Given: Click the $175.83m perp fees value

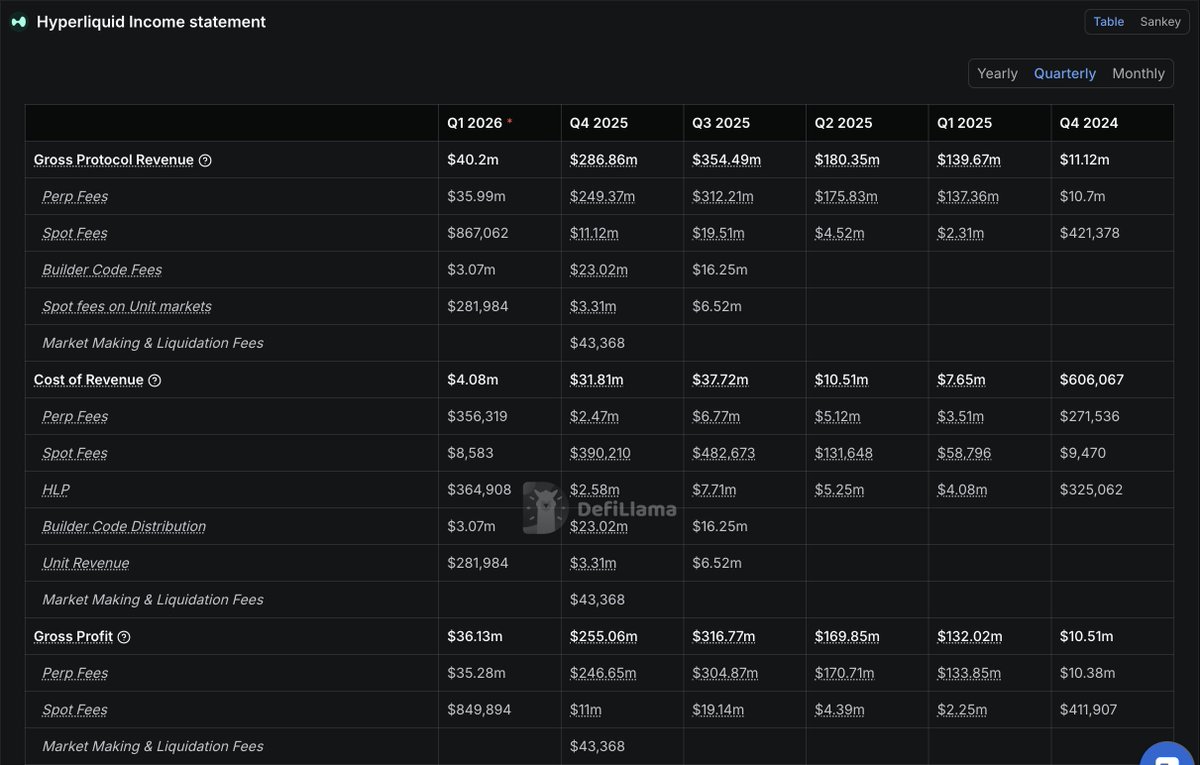Looking at the screenshot, I should (x=847, y=197).
